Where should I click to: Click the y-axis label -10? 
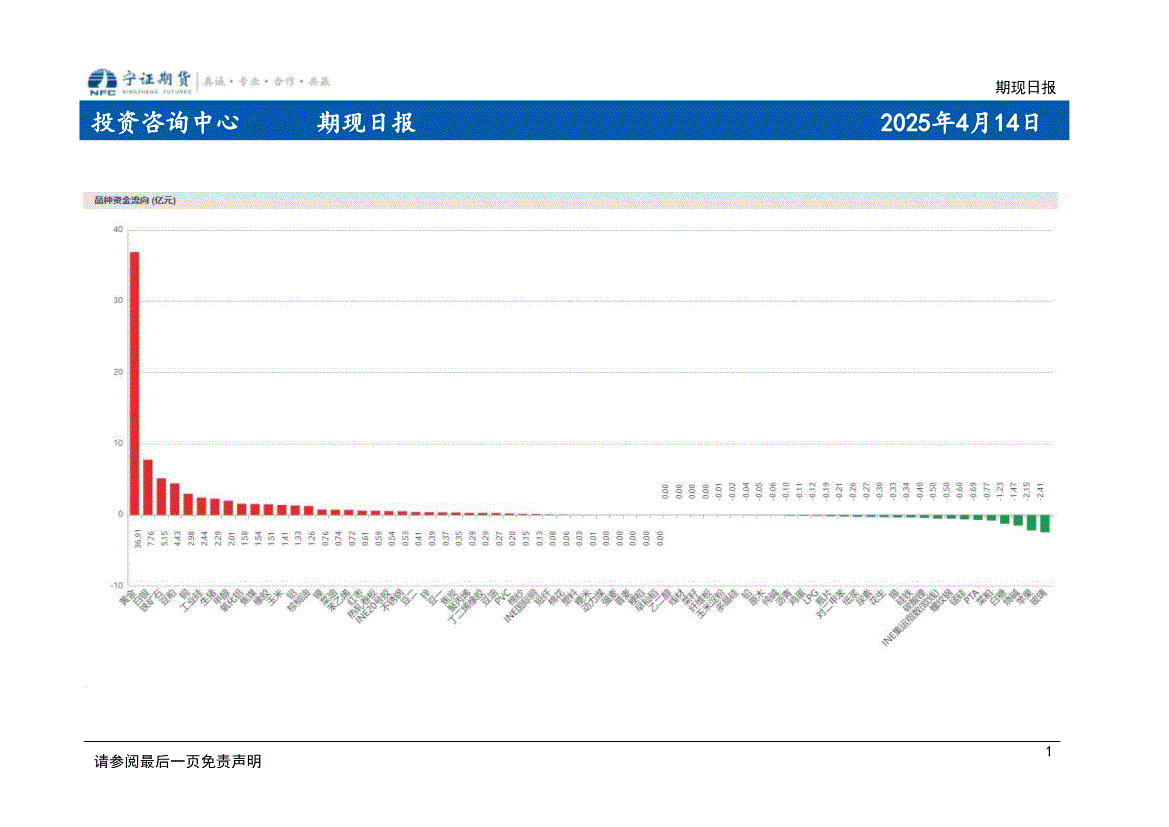coord(116,585)
